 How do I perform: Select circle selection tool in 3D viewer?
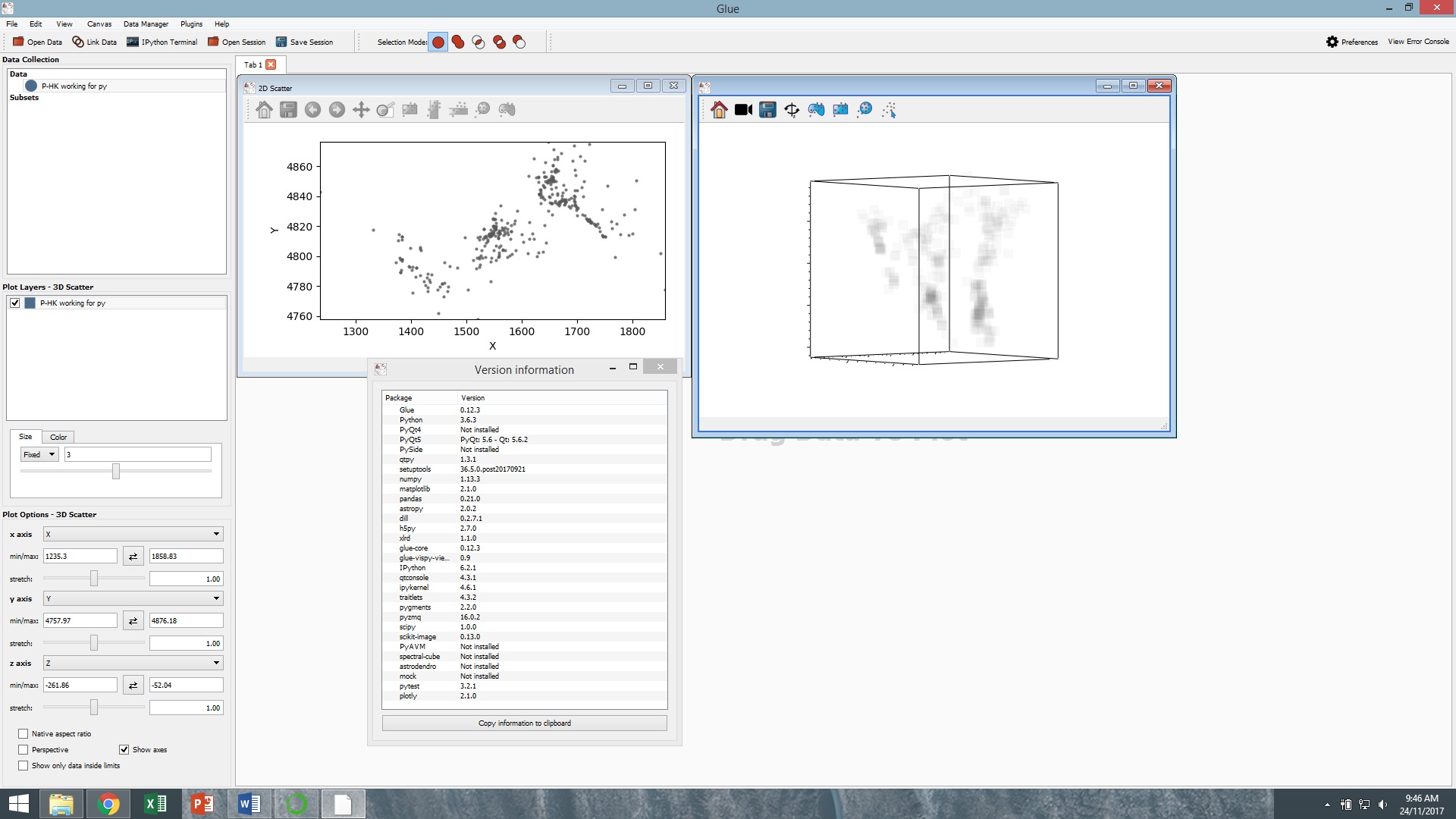point(864,110)
